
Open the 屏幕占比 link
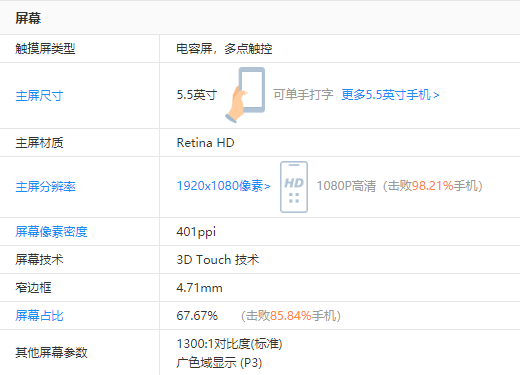tap(39, 315)
